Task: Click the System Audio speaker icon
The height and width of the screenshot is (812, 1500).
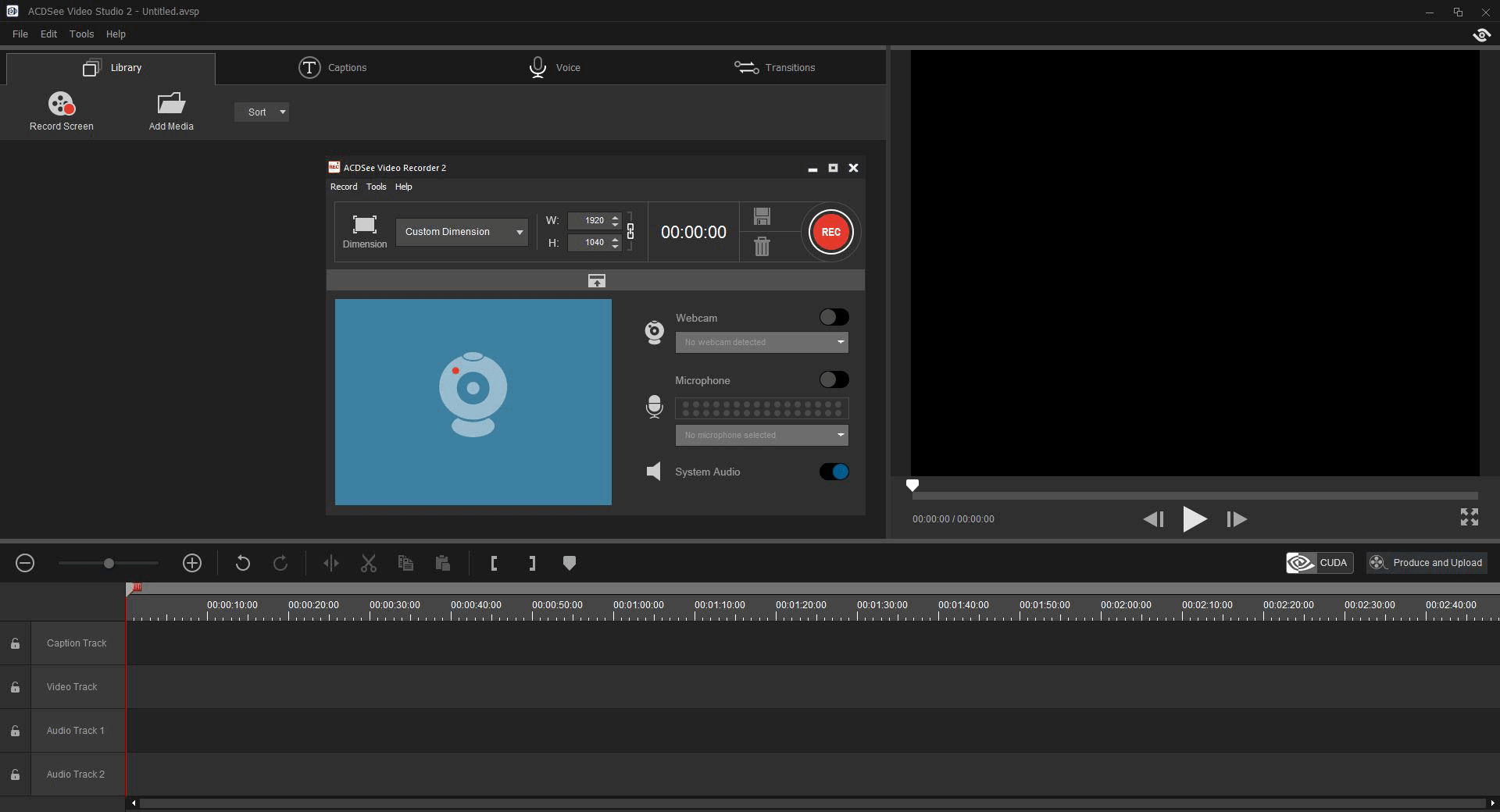Action: coord(654,472)
